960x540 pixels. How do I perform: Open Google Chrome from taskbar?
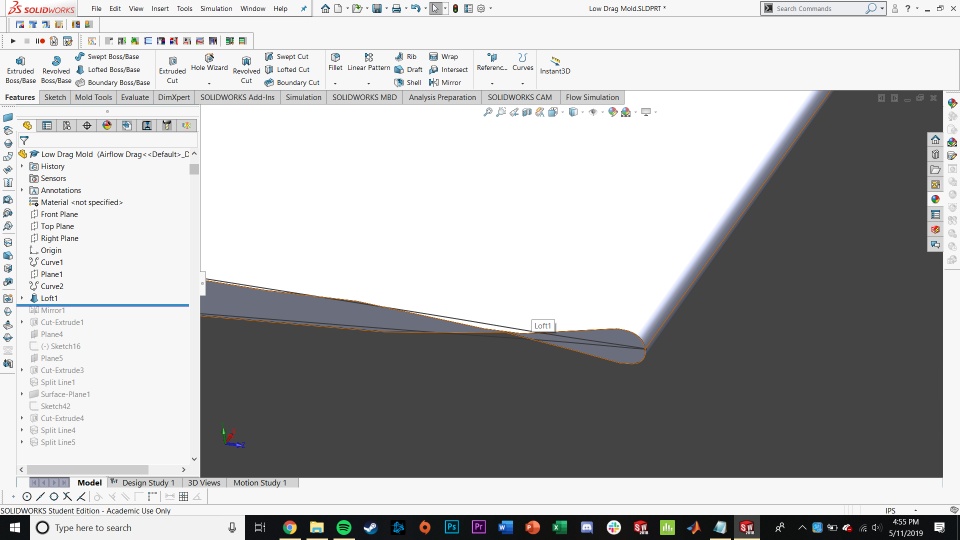click(x=290, y=527)
